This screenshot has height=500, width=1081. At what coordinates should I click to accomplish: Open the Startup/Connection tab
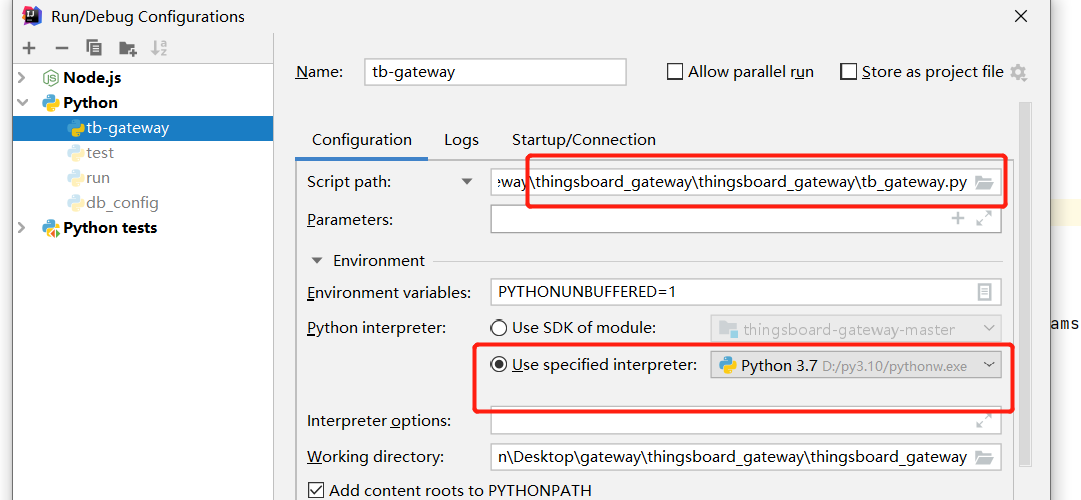(x=584, y=140)
